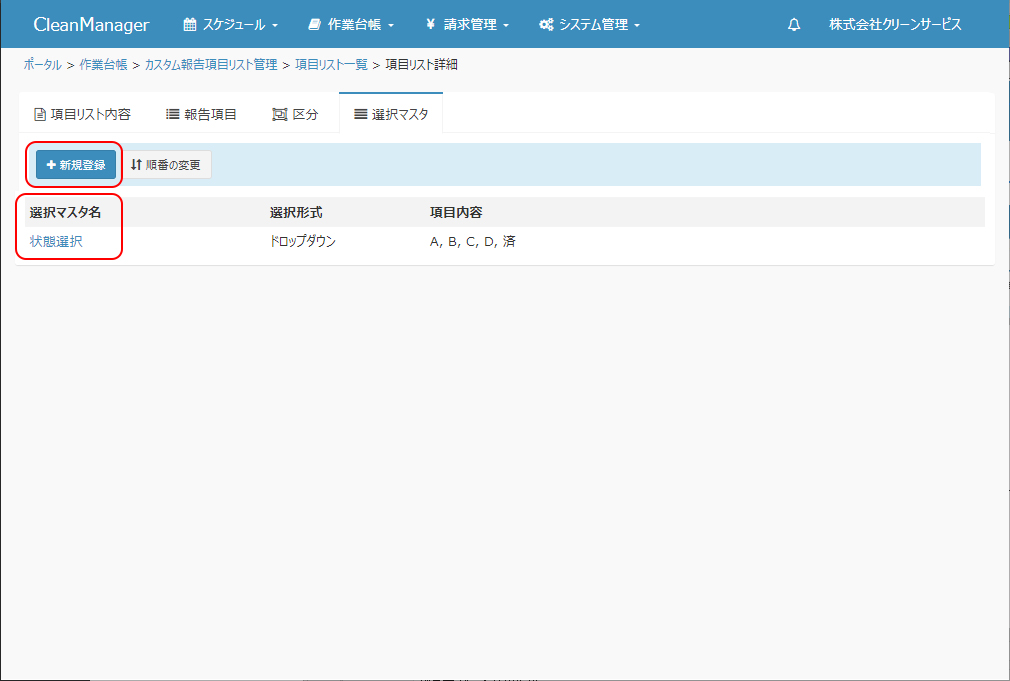Click the group icon on 区分 tab
The width and height of the screenshot is (1010, 681).
click(x=280, y=115)
